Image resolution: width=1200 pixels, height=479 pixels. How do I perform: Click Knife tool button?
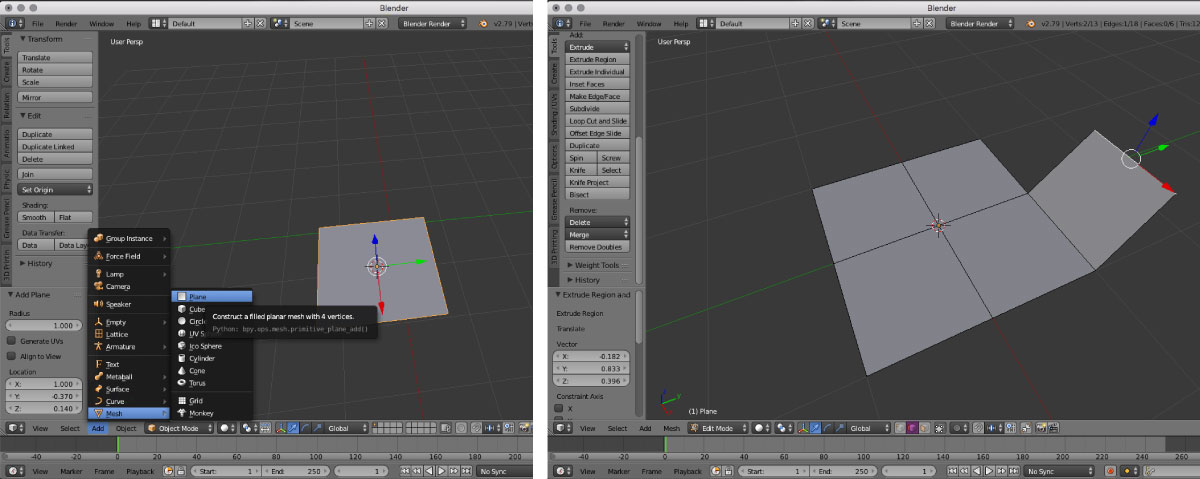coord(581,170)
